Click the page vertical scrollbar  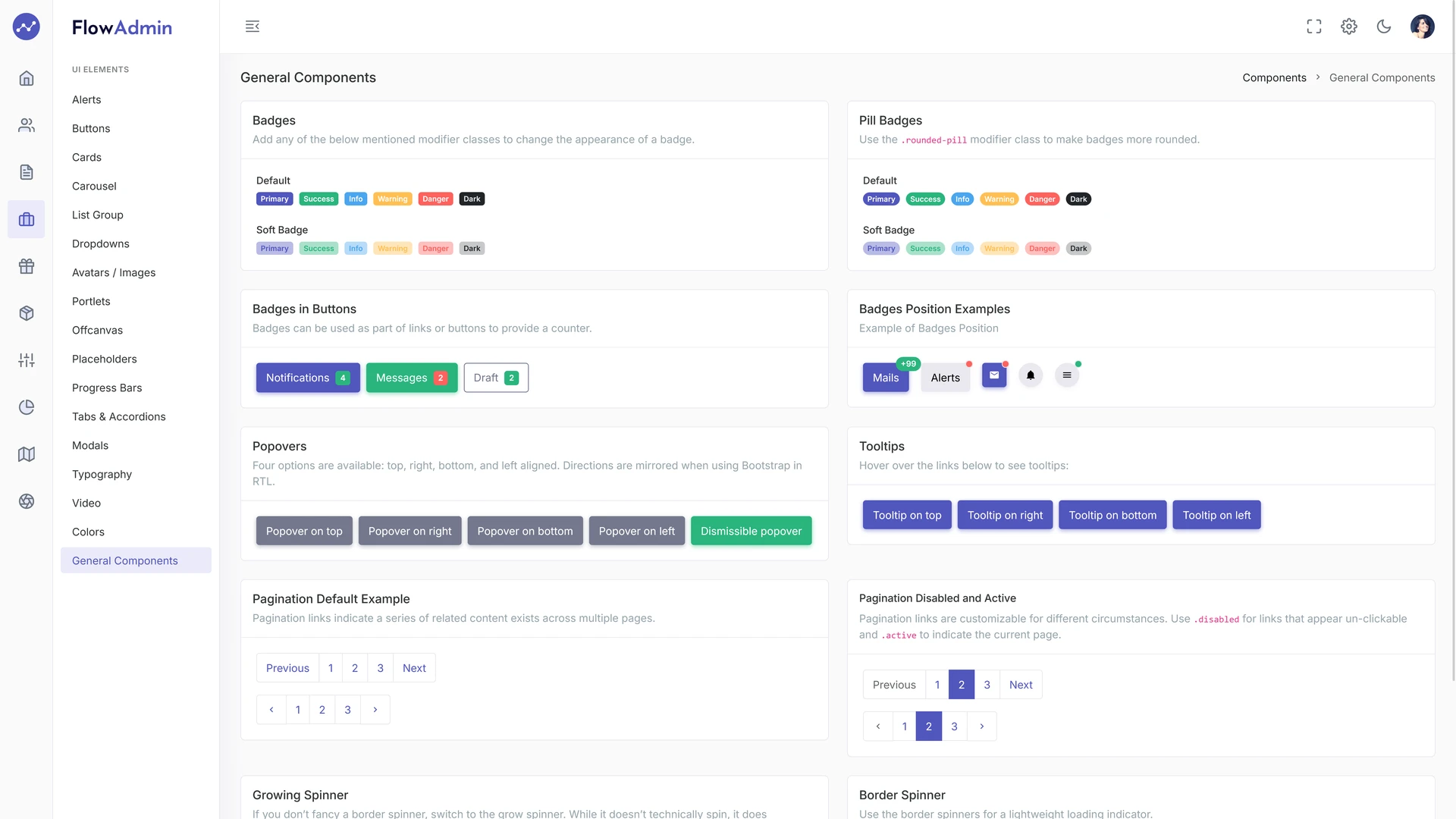[1452, 341]
